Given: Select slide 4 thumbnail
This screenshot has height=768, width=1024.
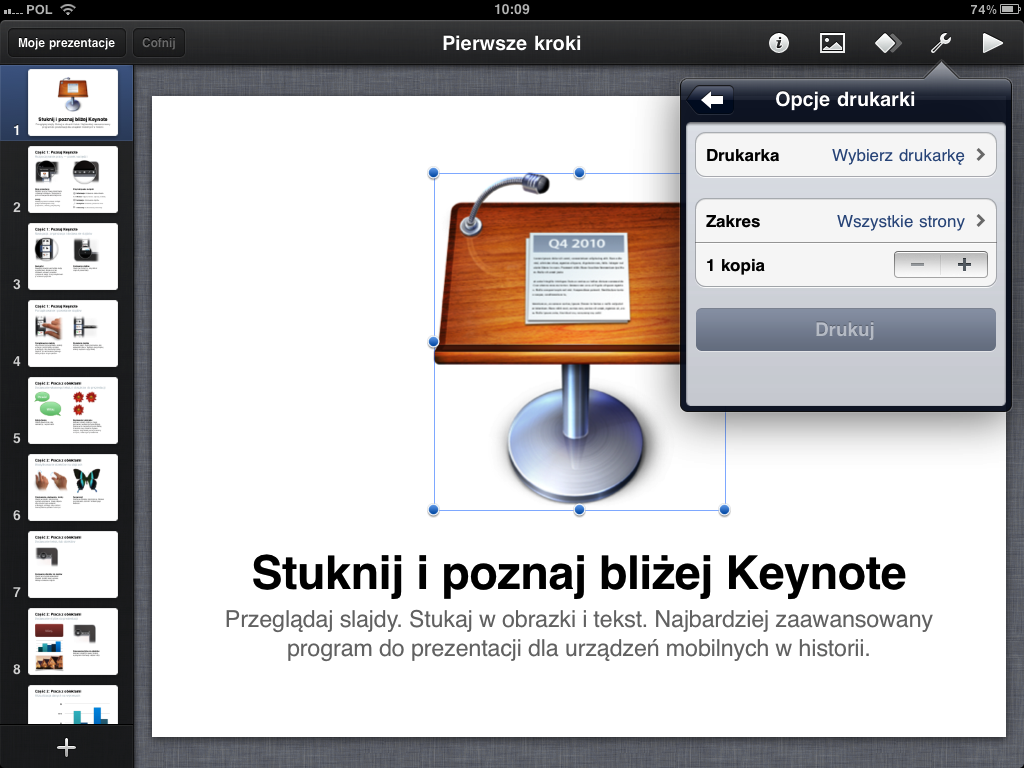Looking at the screenshot, I should 72,334.
